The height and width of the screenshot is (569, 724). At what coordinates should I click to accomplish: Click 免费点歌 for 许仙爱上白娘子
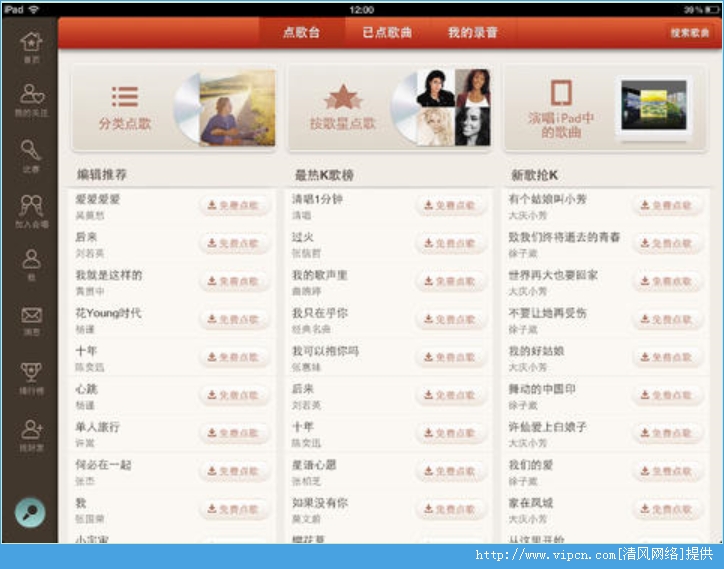668,433
